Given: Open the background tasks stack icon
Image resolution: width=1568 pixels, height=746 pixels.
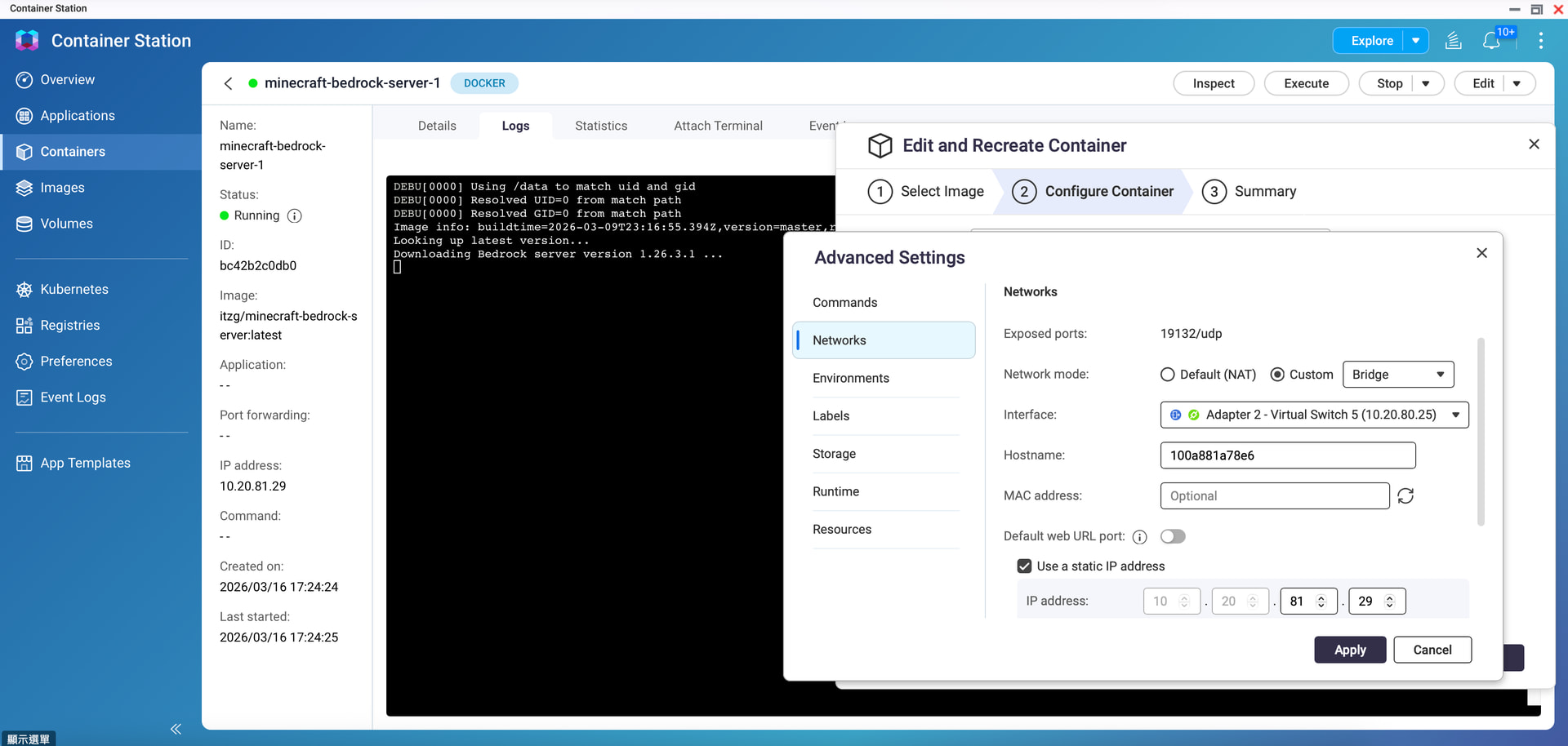Looking at the screenshot, I should (x=1454, y=41).
